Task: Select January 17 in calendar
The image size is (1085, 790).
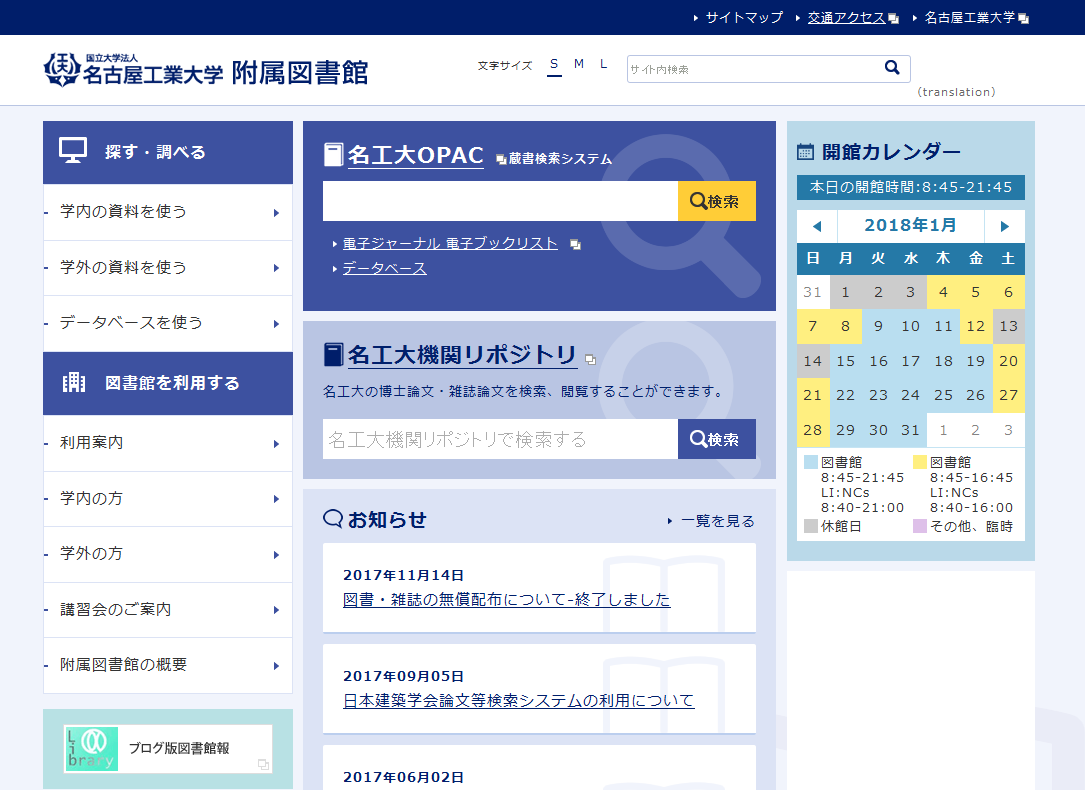Action: (910, 360)
